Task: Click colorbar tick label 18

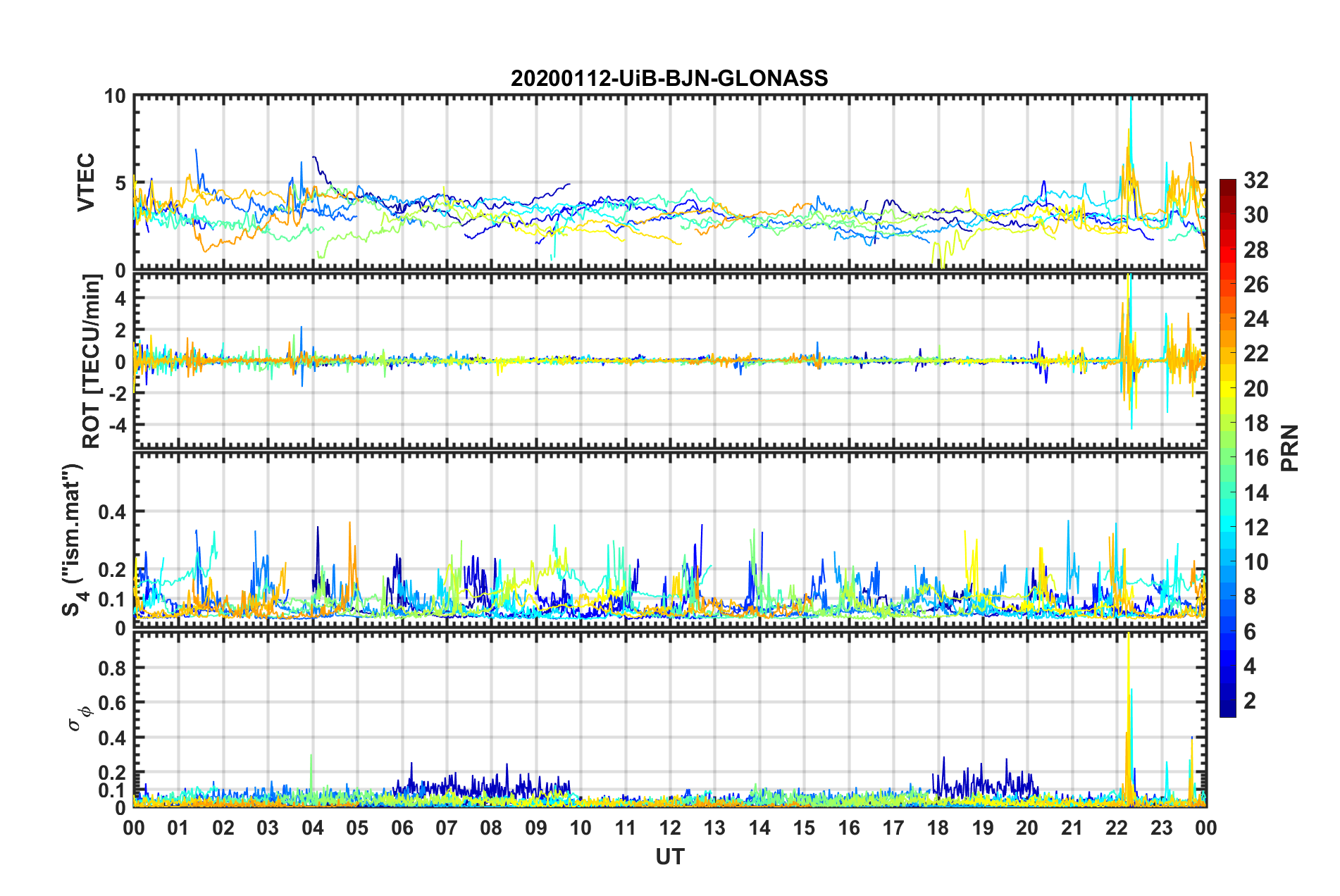Action: click(x=1255, y=423)
